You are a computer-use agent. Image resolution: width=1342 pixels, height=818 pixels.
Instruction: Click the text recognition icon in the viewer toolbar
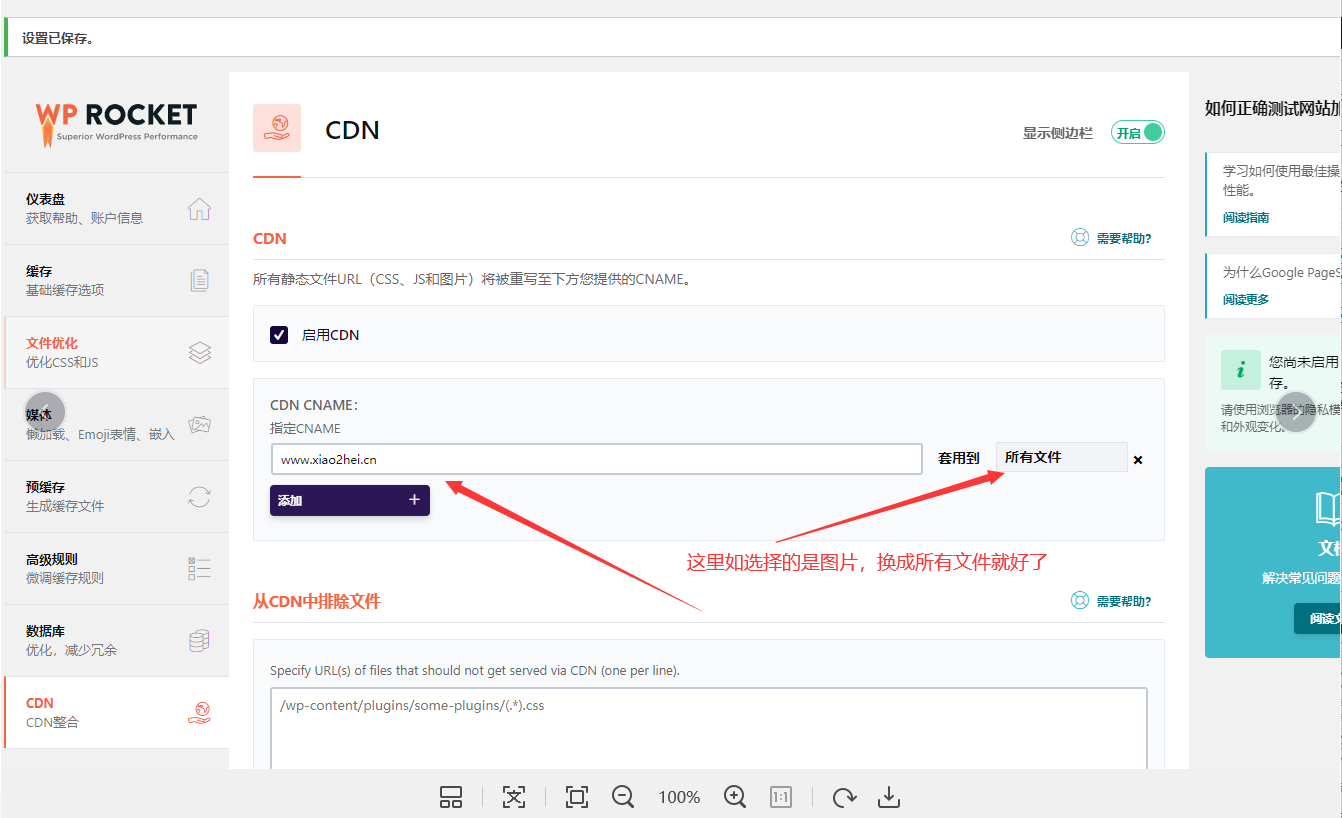514,797
